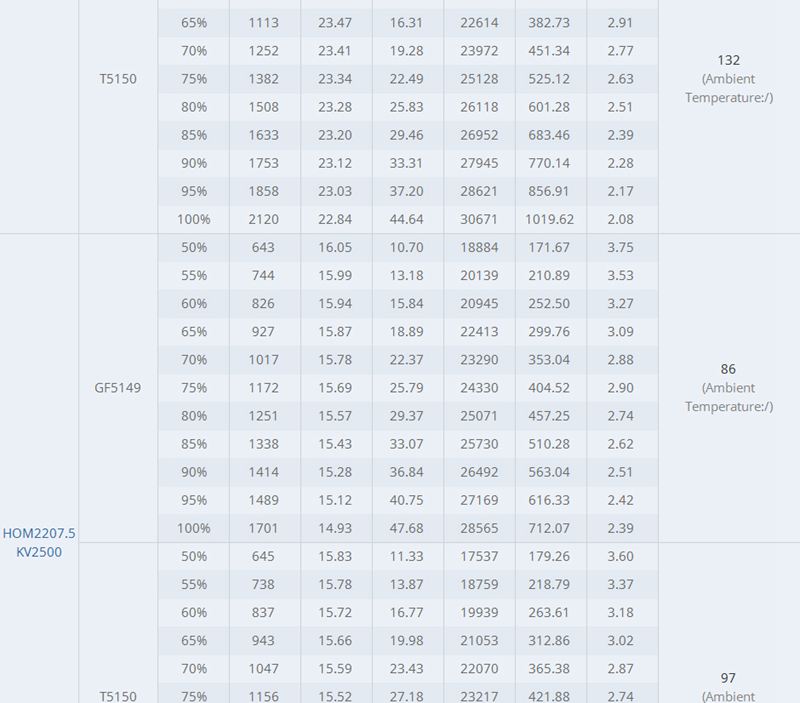The width and height of the screenshot is (800, 703).
Task: Click the 22.84 voltage cell
Action: tap(336, 219)
